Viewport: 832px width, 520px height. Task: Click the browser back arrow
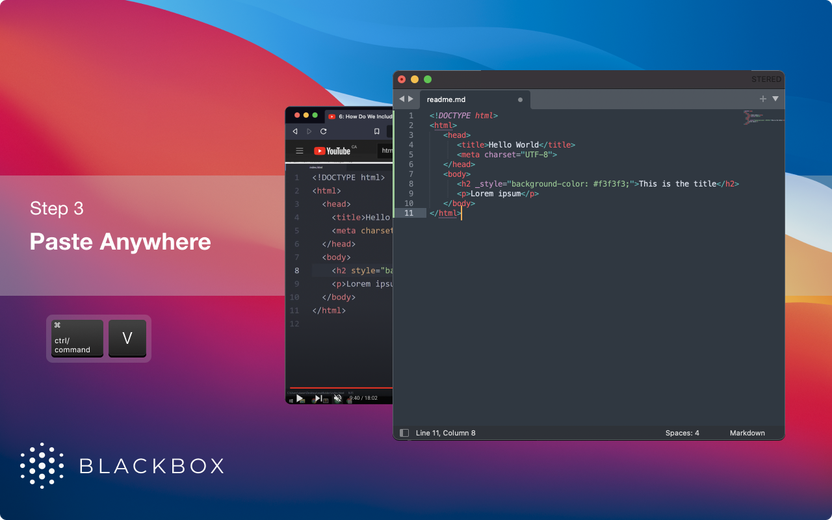pos(296,131)
